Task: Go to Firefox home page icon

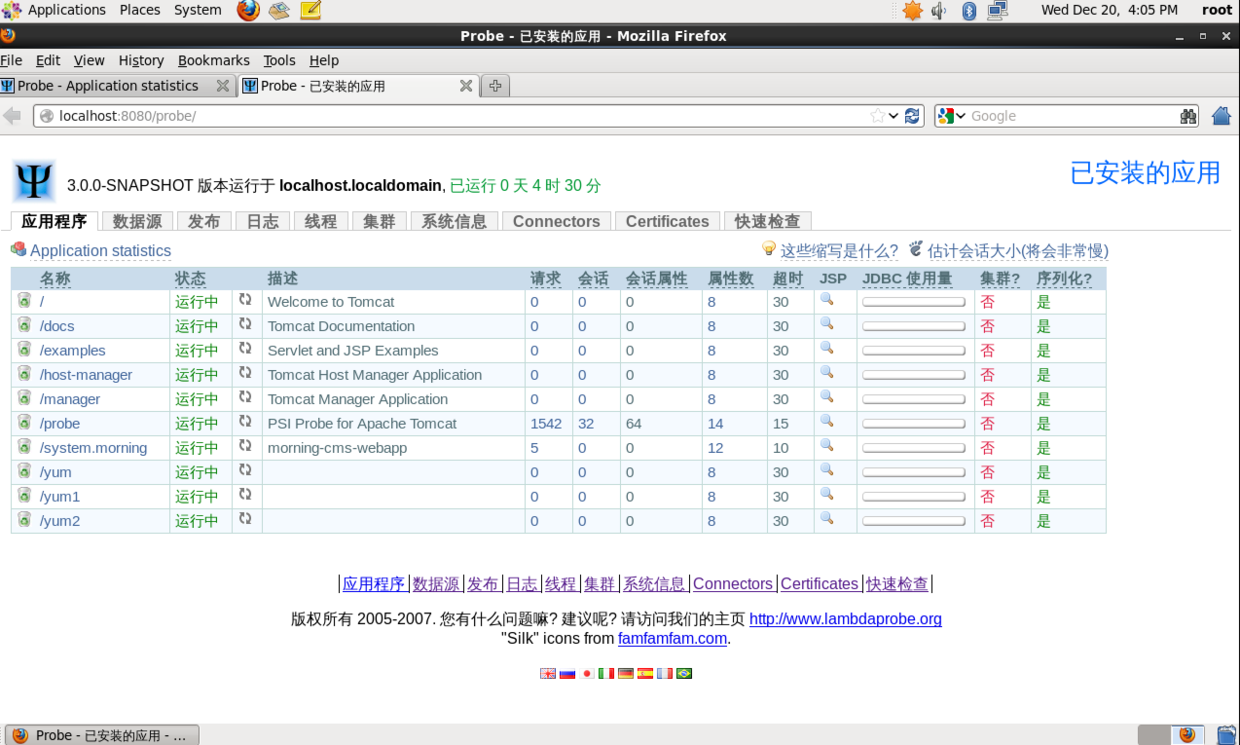Action: click(x=1221, y=116)
